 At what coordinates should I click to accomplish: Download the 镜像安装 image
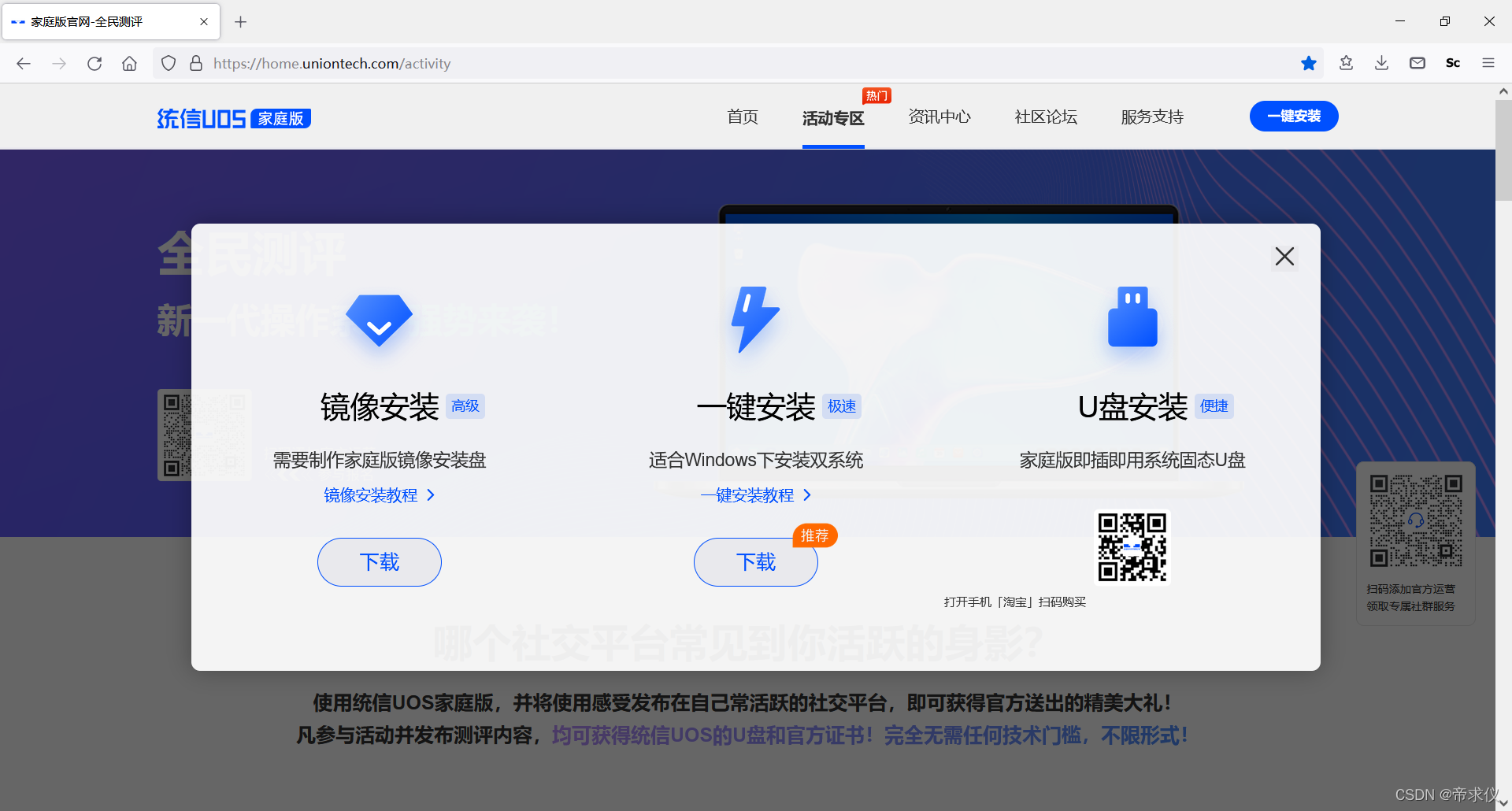coord(380,562)
